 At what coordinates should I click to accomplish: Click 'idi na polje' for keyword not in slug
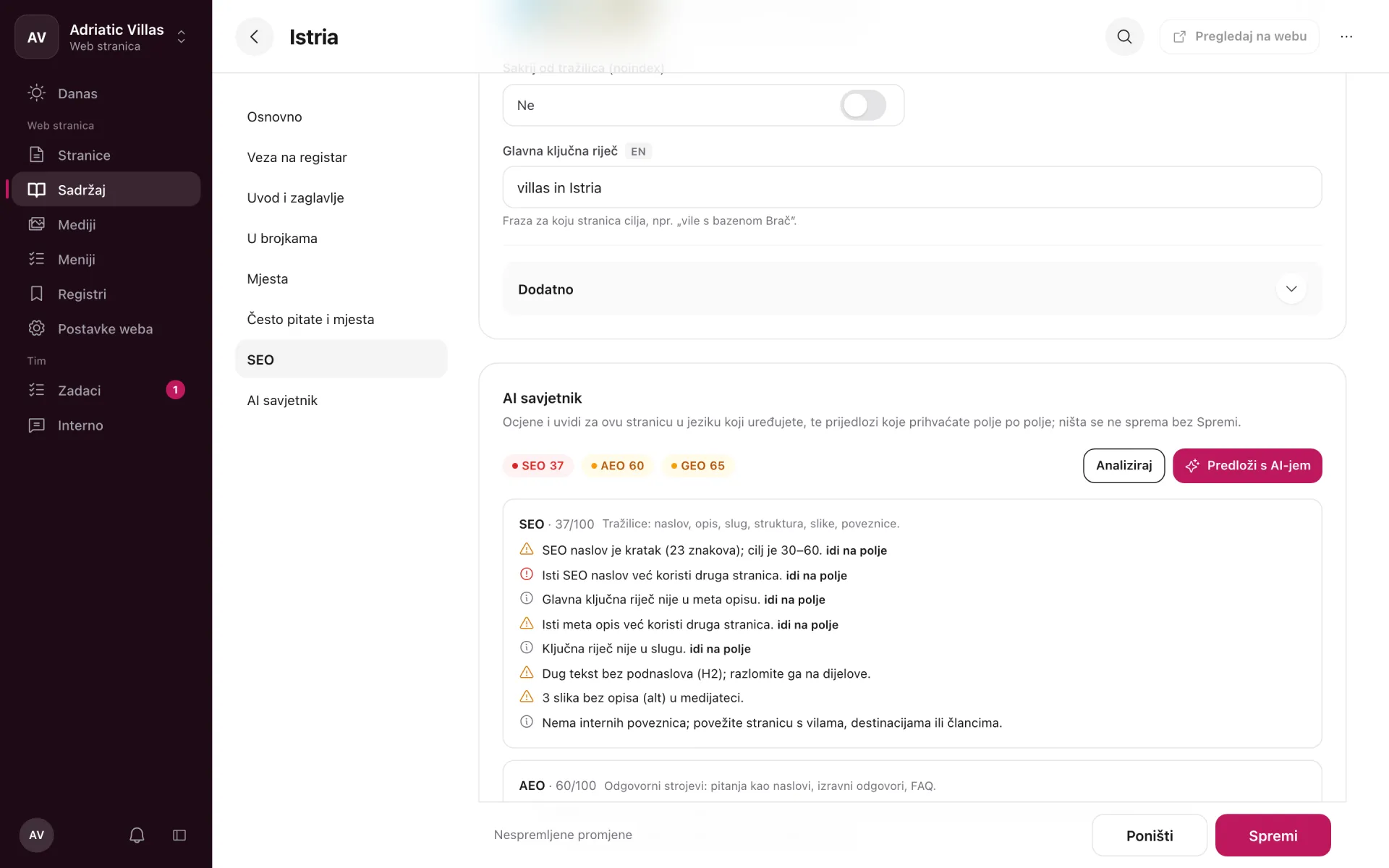click(721, 649)
